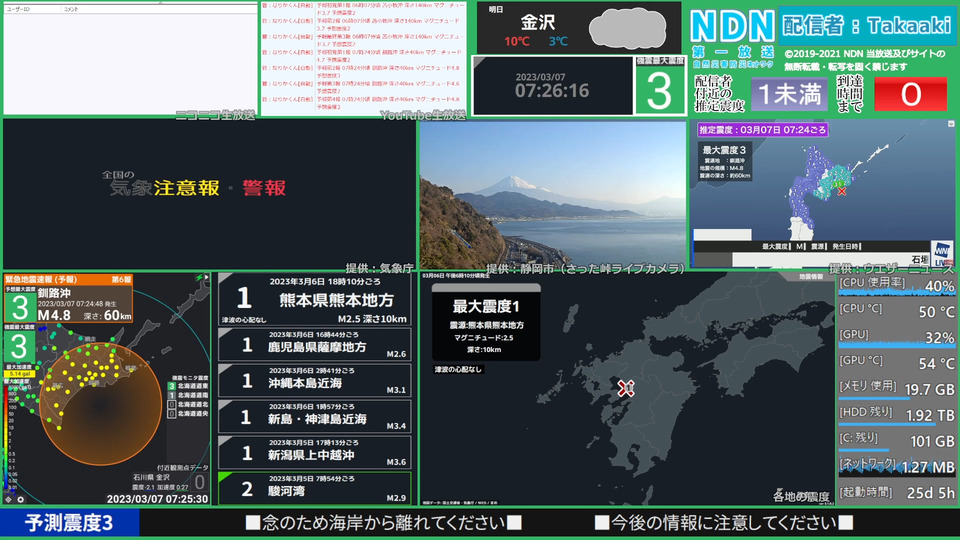
Task: Click the CPU 使用率 40% usage graph
Action: click(x=897, y=285)
